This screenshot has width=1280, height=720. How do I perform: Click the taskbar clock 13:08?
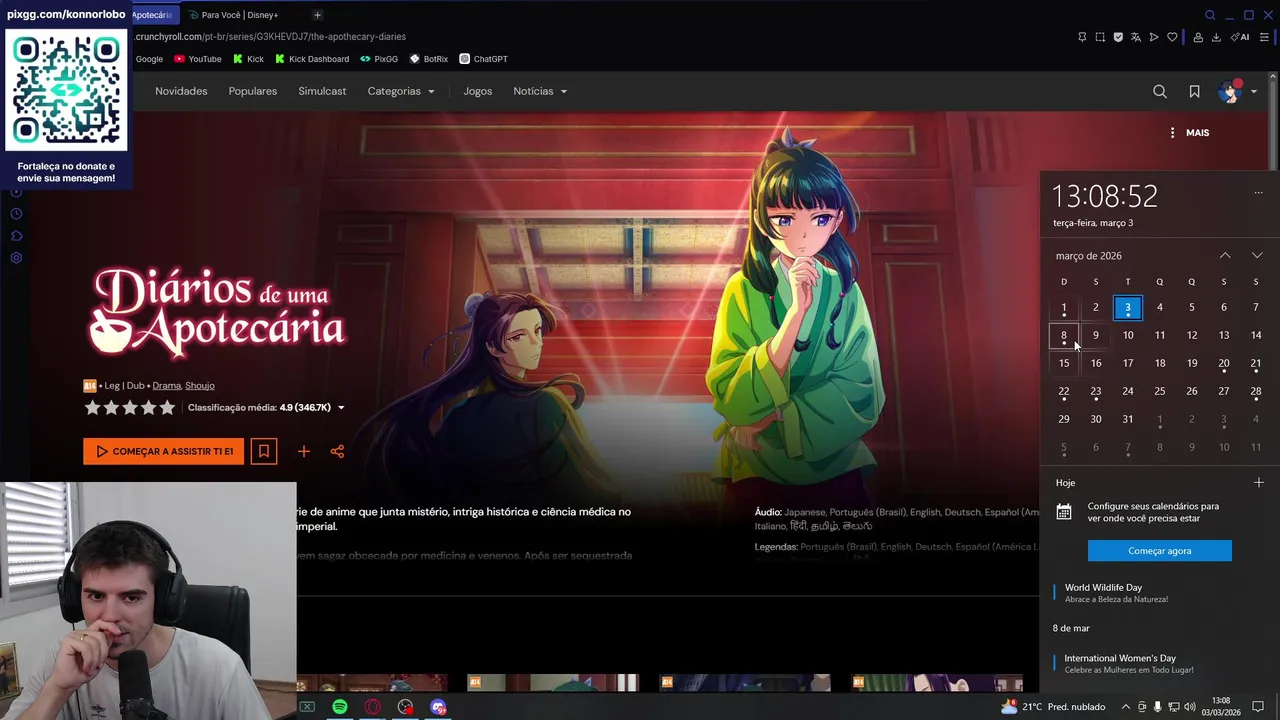1221,707
